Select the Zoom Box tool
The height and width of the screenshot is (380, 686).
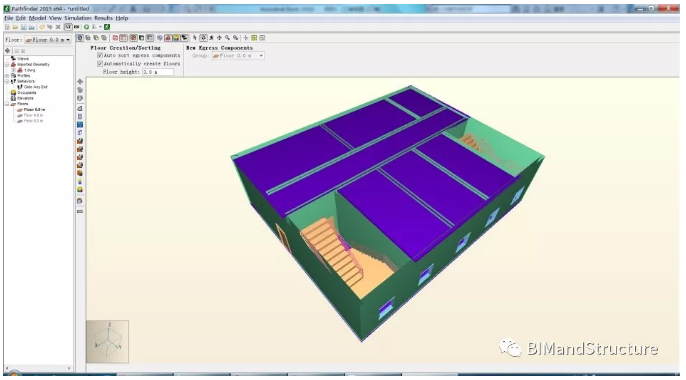[x=235, y=38]
